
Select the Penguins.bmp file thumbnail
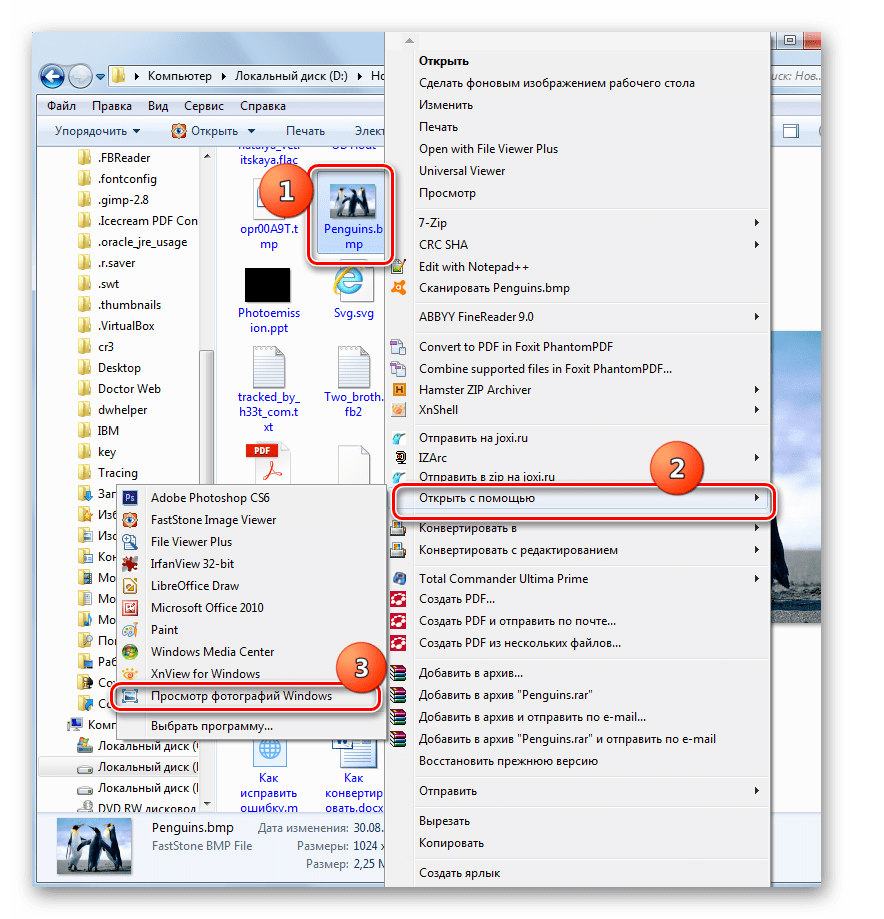(352, 201)
